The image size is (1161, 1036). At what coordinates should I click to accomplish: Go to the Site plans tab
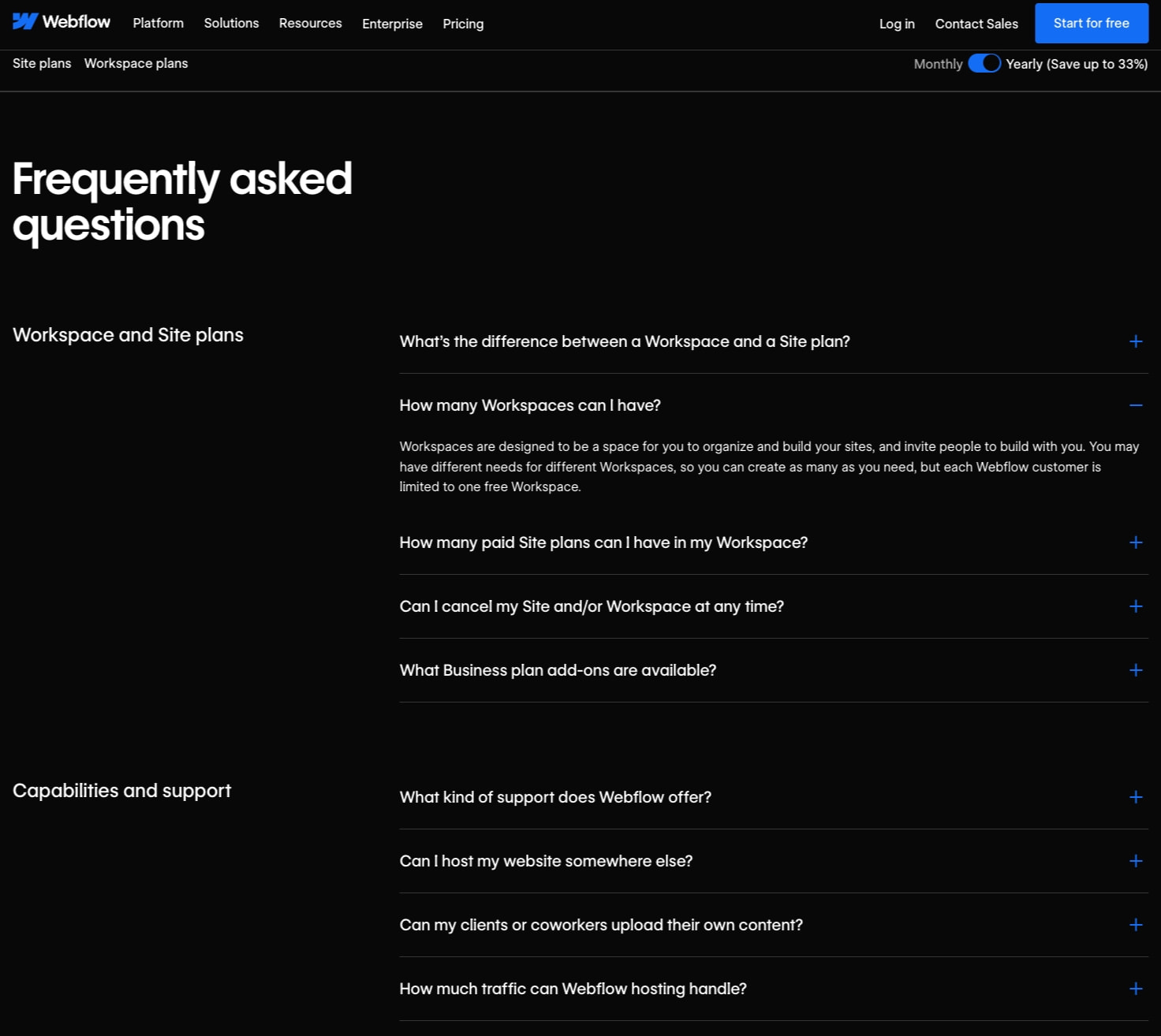(x=42, y=63)
